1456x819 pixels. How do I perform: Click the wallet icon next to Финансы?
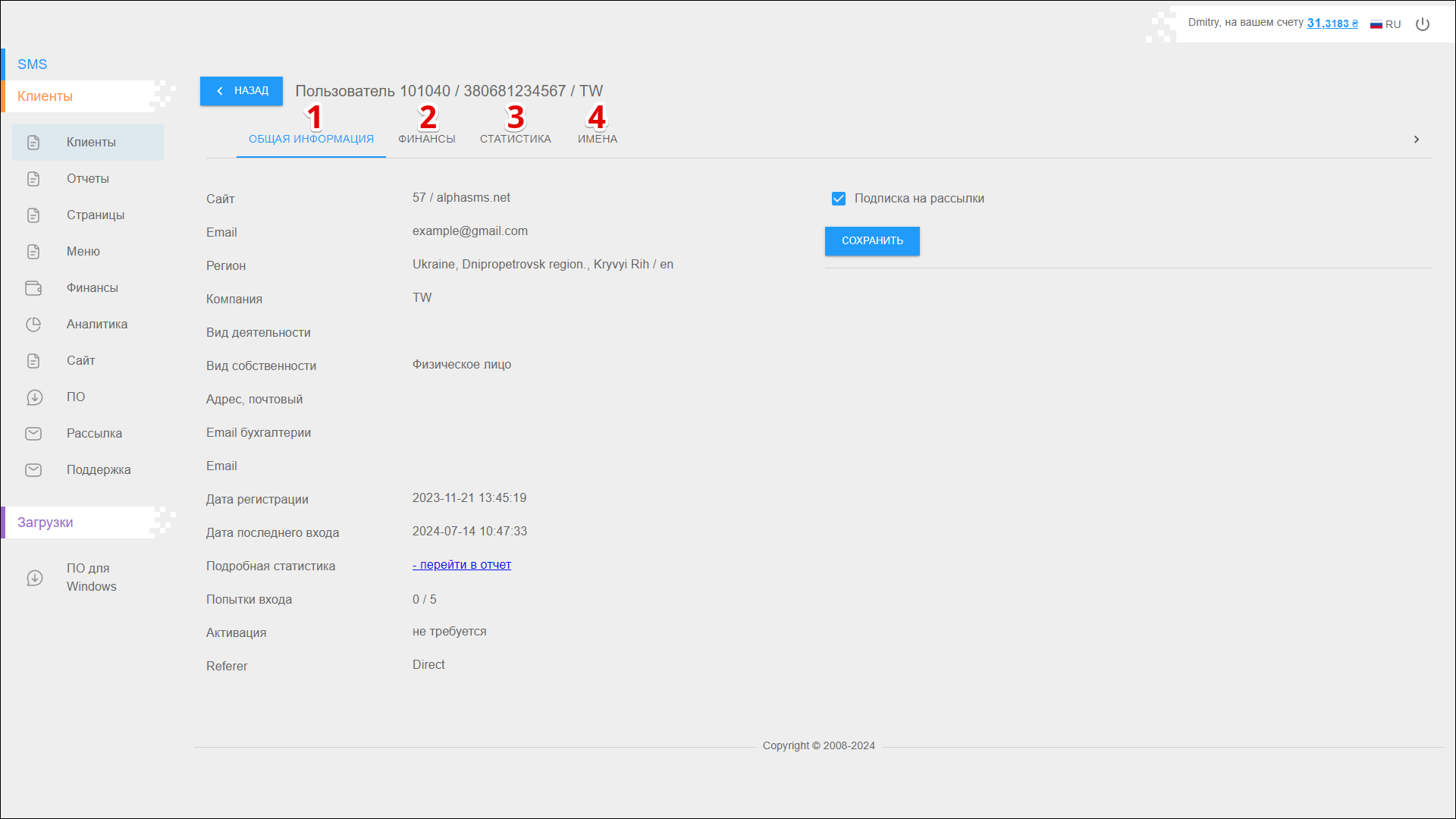pos(33,288)
